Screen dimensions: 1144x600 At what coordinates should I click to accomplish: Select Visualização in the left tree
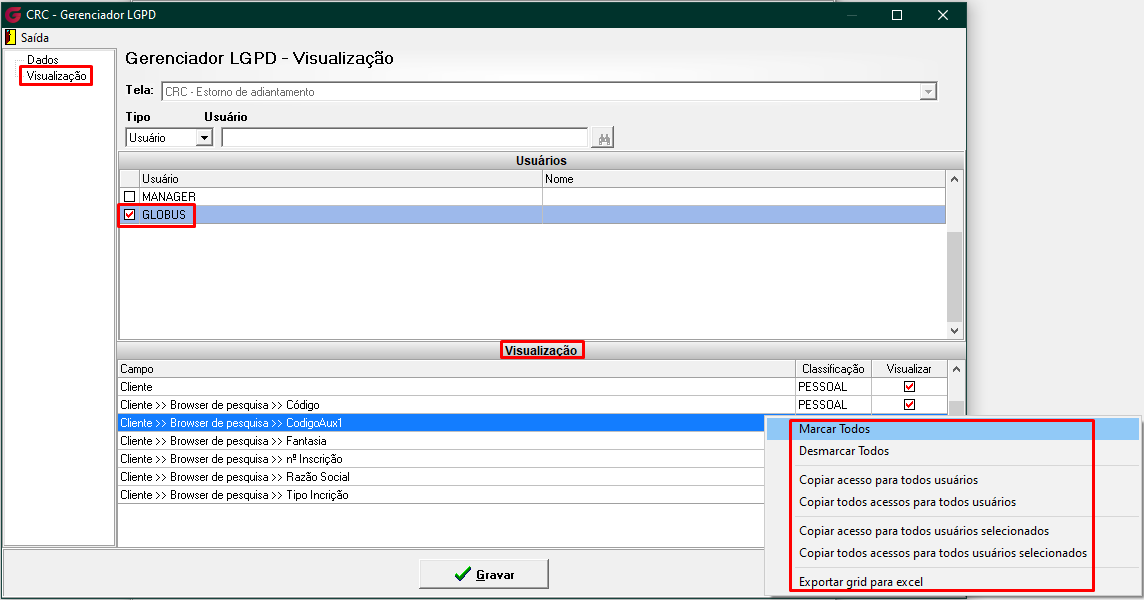click(x=56, y=76)
